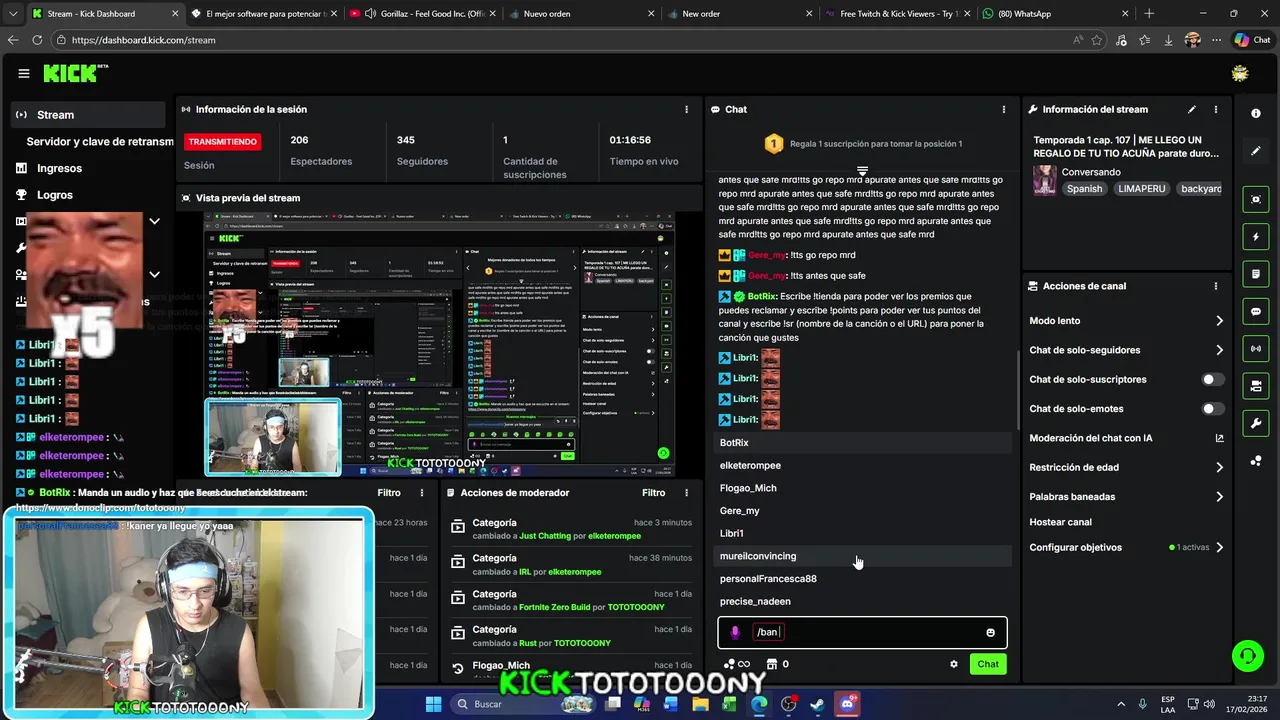Open the Información de la sesión options menu

tap(686, 109)
